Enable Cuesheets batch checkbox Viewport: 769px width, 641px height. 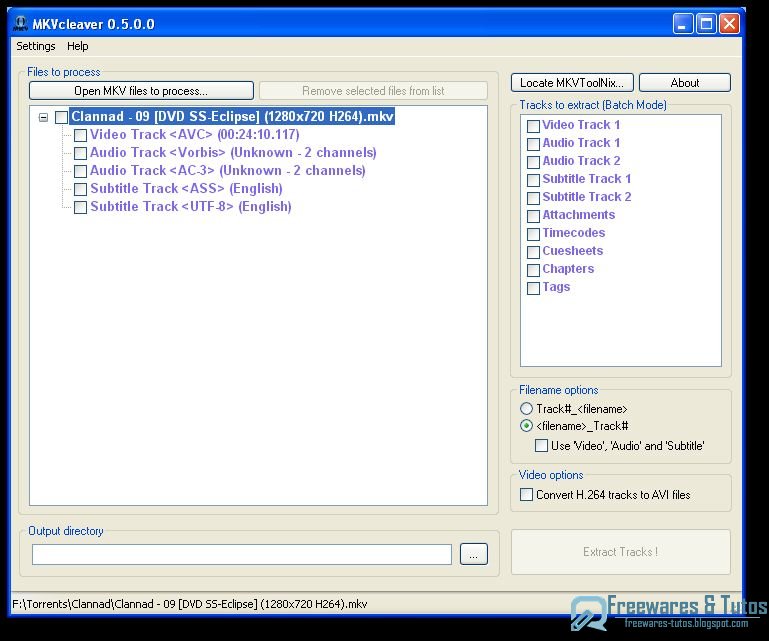[533, 252]
